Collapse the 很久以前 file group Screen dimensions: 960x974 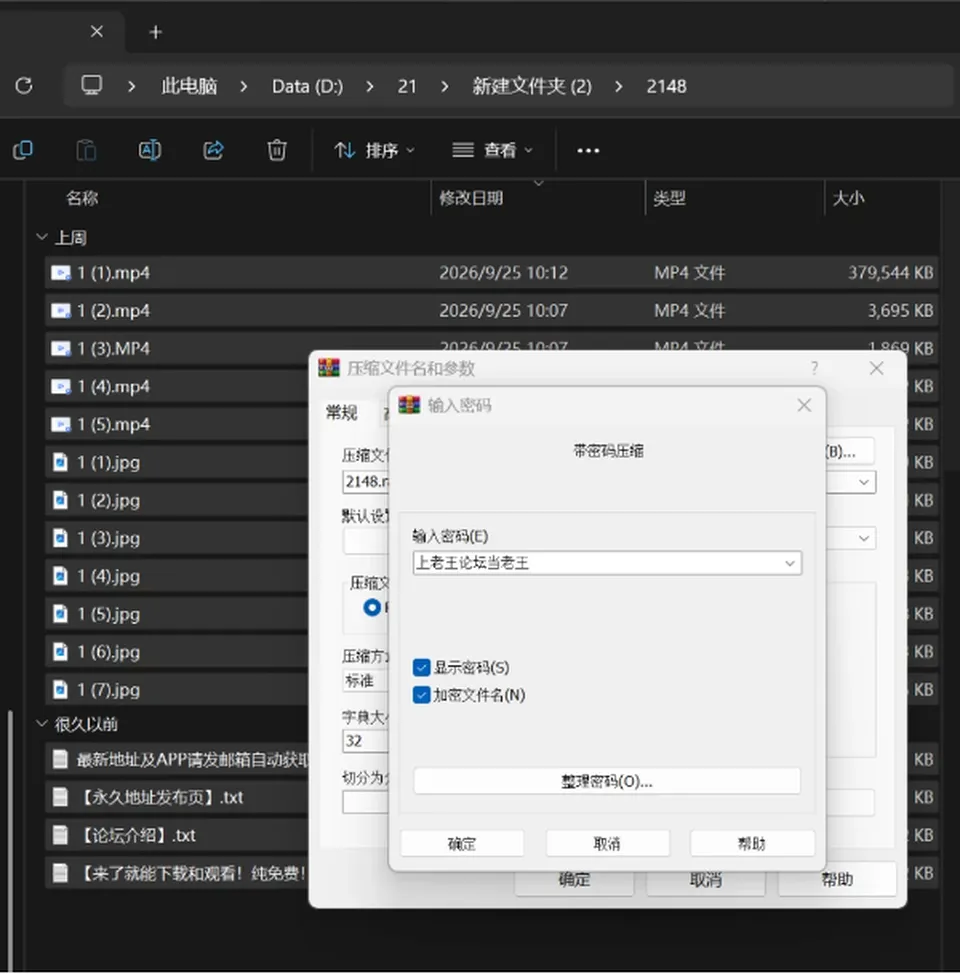pyautogui.click(x=42, y=723)
